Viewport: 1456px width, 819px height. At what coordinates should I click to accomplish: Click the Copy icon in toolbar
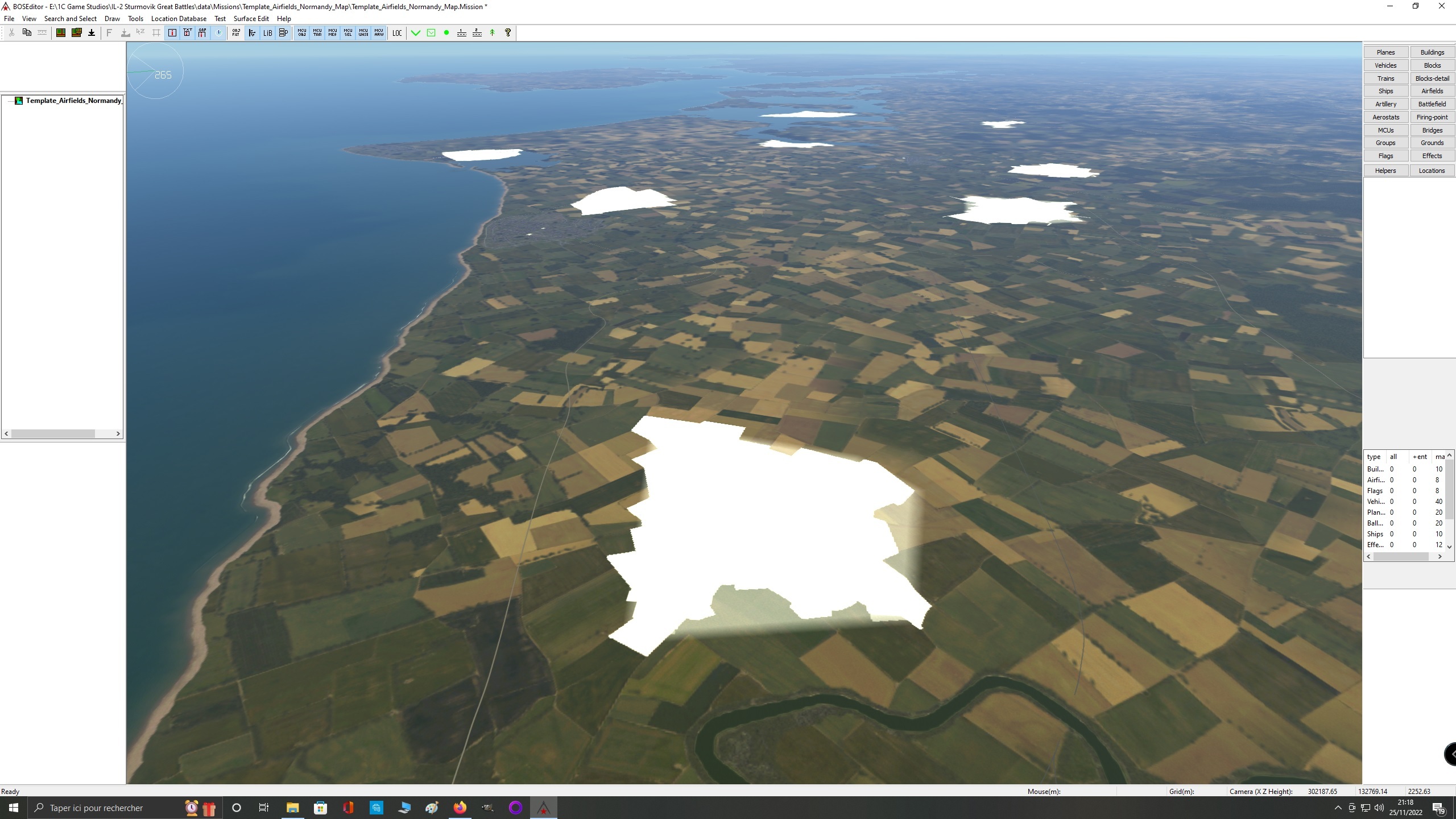[x=27, y=32]
